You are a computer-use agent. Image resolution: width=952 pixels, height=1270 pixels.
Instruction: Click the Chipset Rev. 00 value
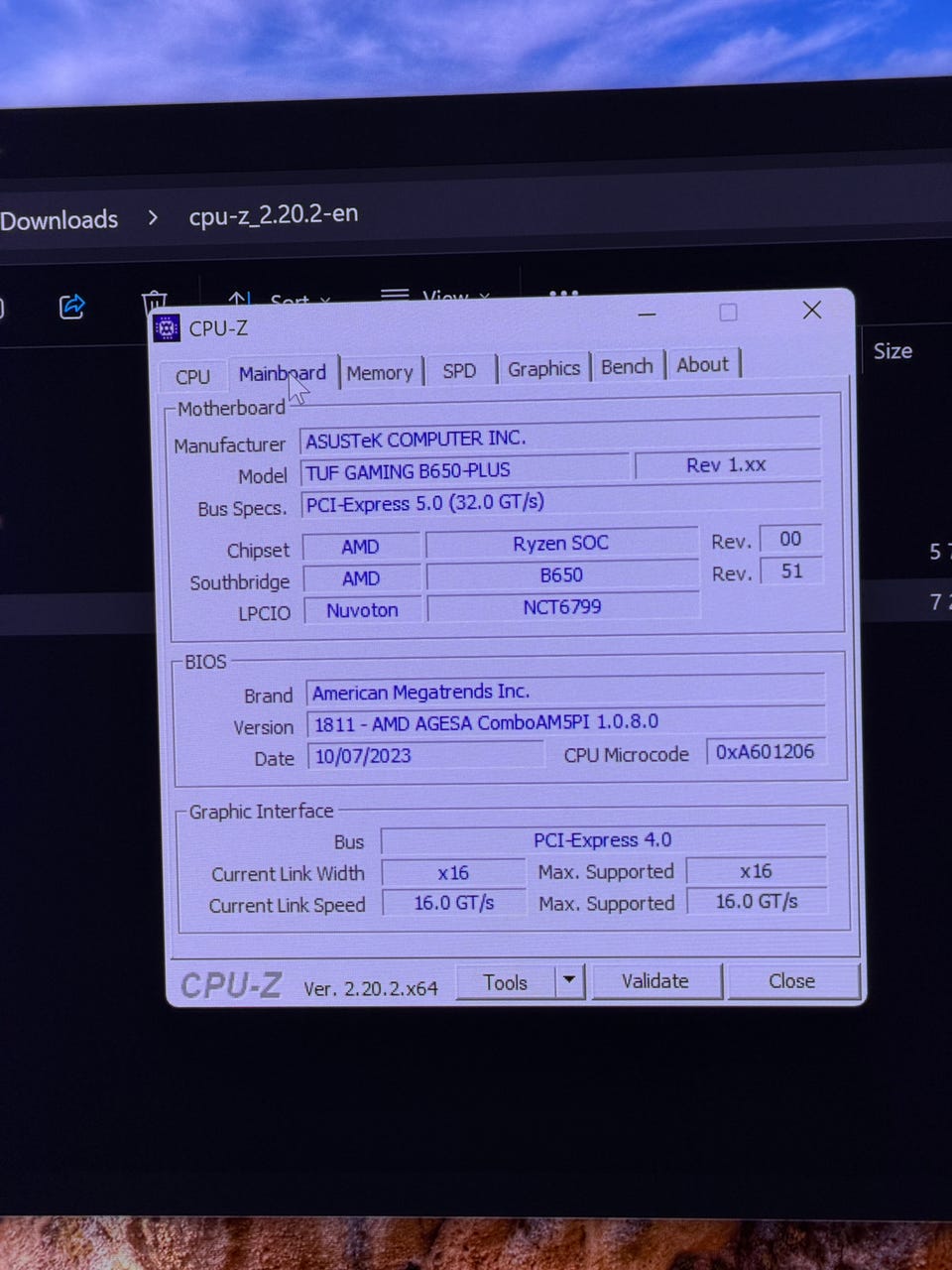point(790,539)
